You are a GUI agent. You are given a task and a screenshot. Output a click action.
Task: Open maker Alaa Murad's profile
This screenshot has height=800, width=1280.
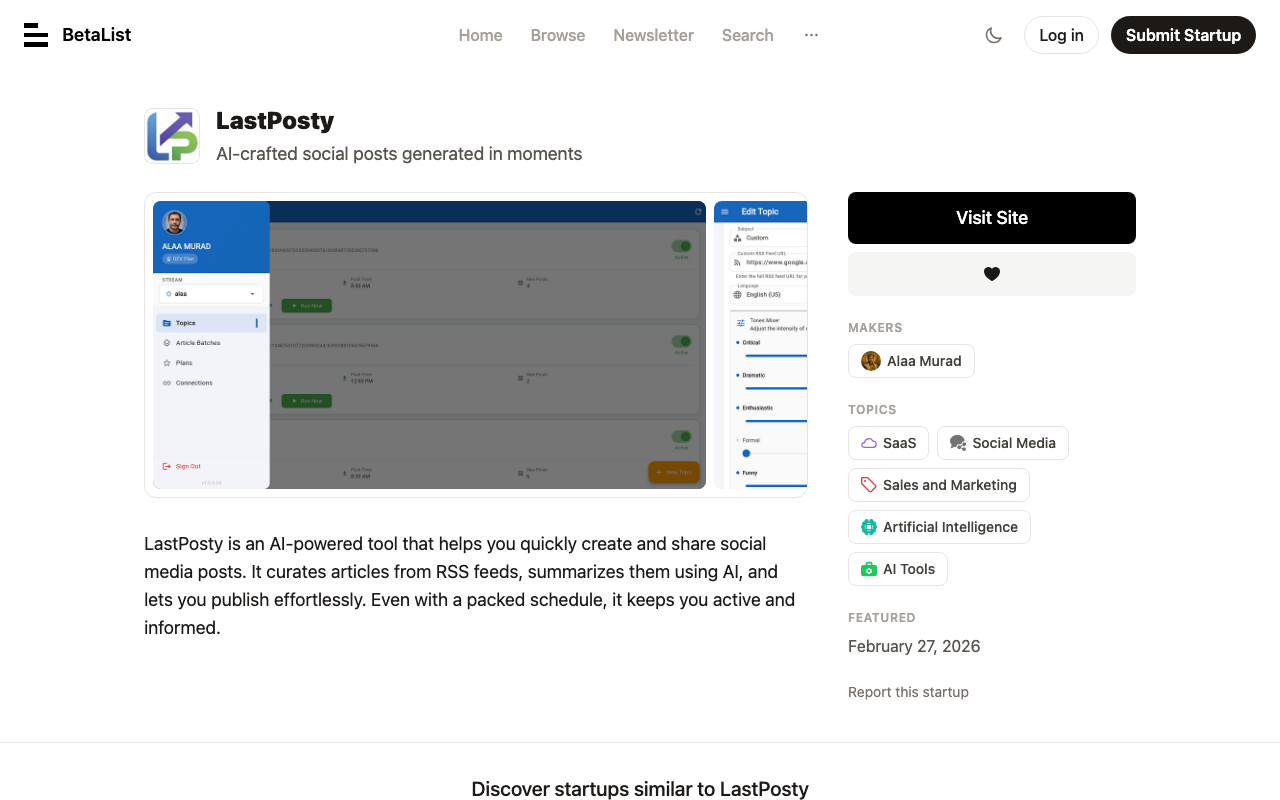click(911, 361)
